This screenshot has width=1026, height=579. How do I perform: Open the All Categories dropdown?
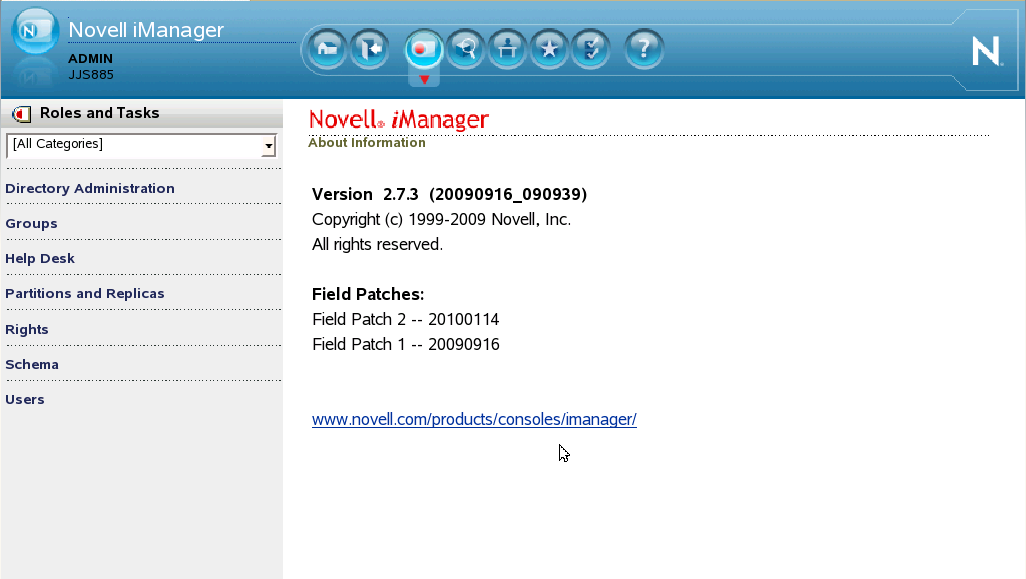click(x=141, y=145)
